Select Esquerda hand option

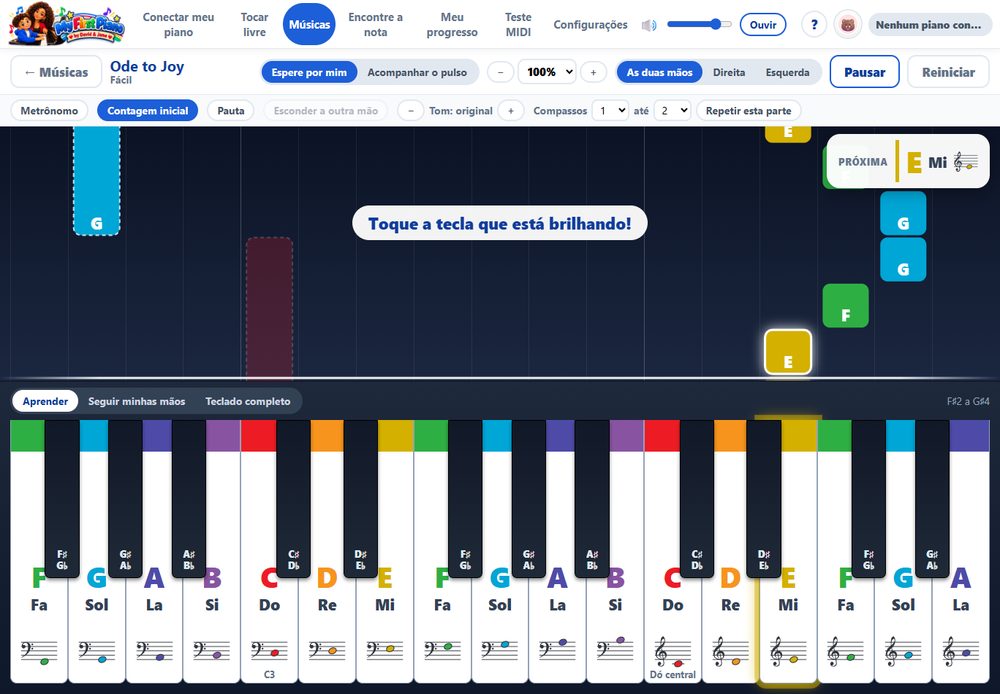(x=788, y=72)
